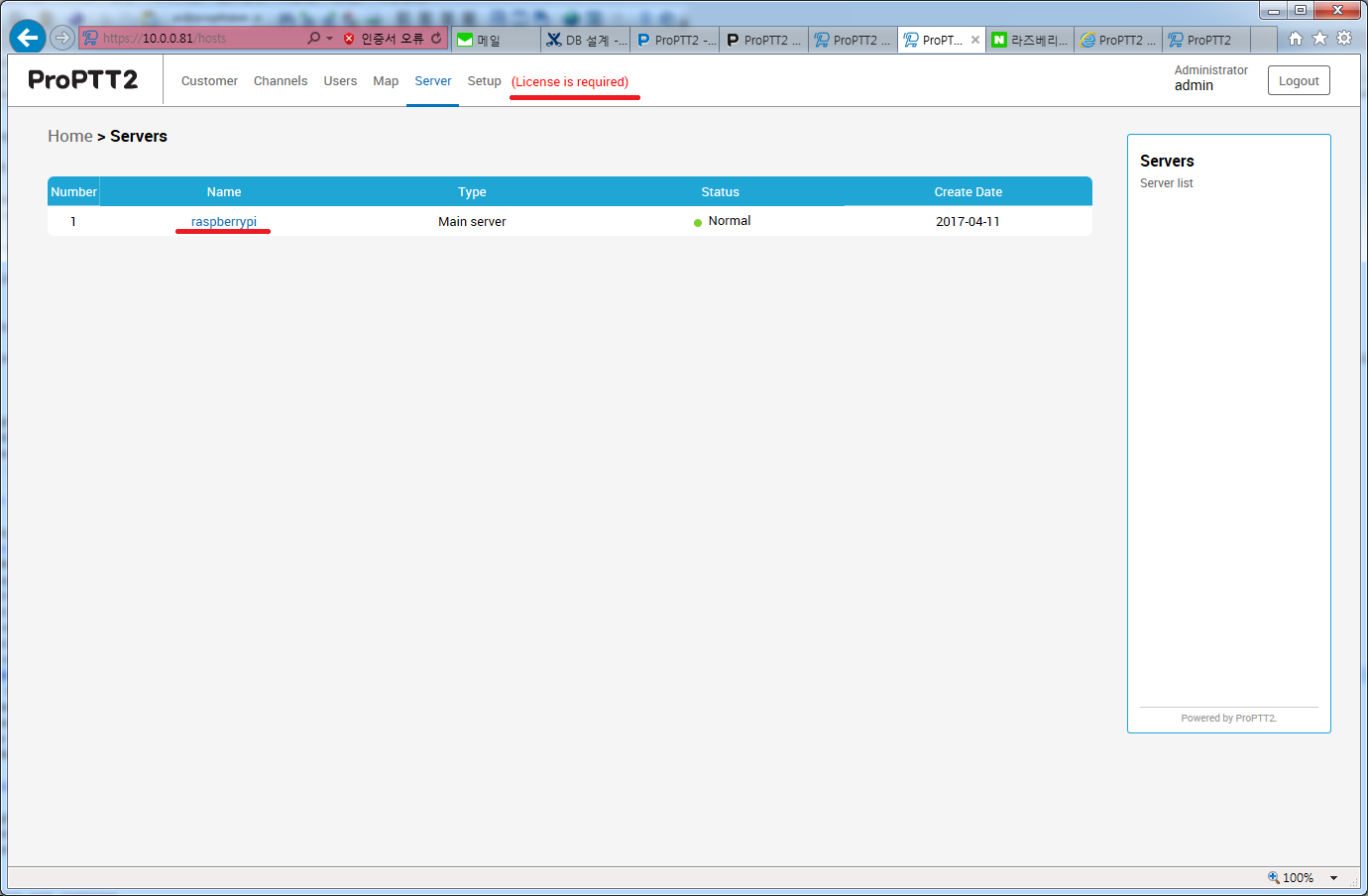Open the browser Home icon
This screenshot has height=896, width=1368.
pyautogui.click(x=1295, y=39)
